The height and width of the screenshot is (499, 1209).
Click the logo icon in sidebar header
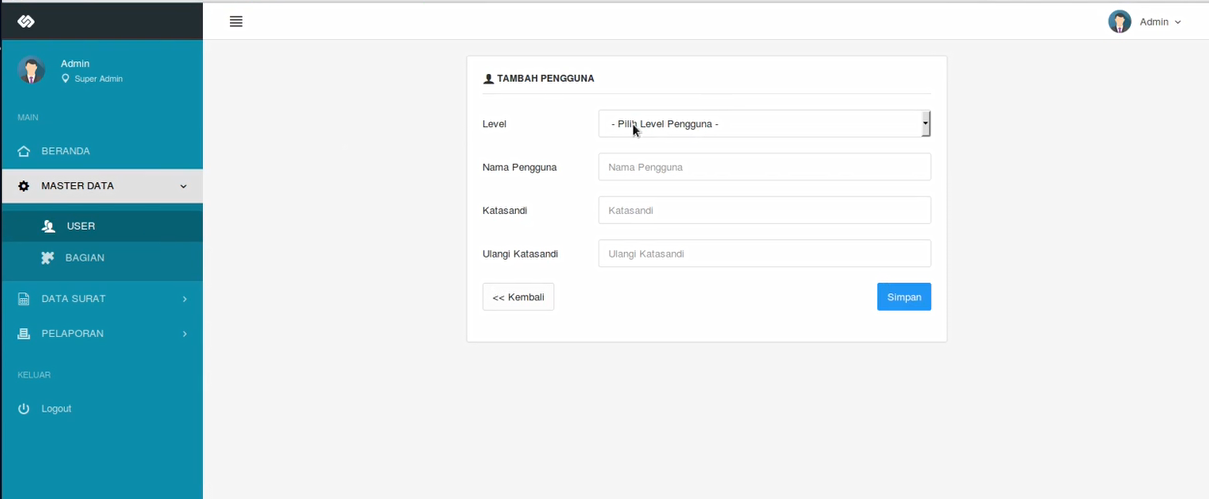pyautogui.click(x=26, y=21)
